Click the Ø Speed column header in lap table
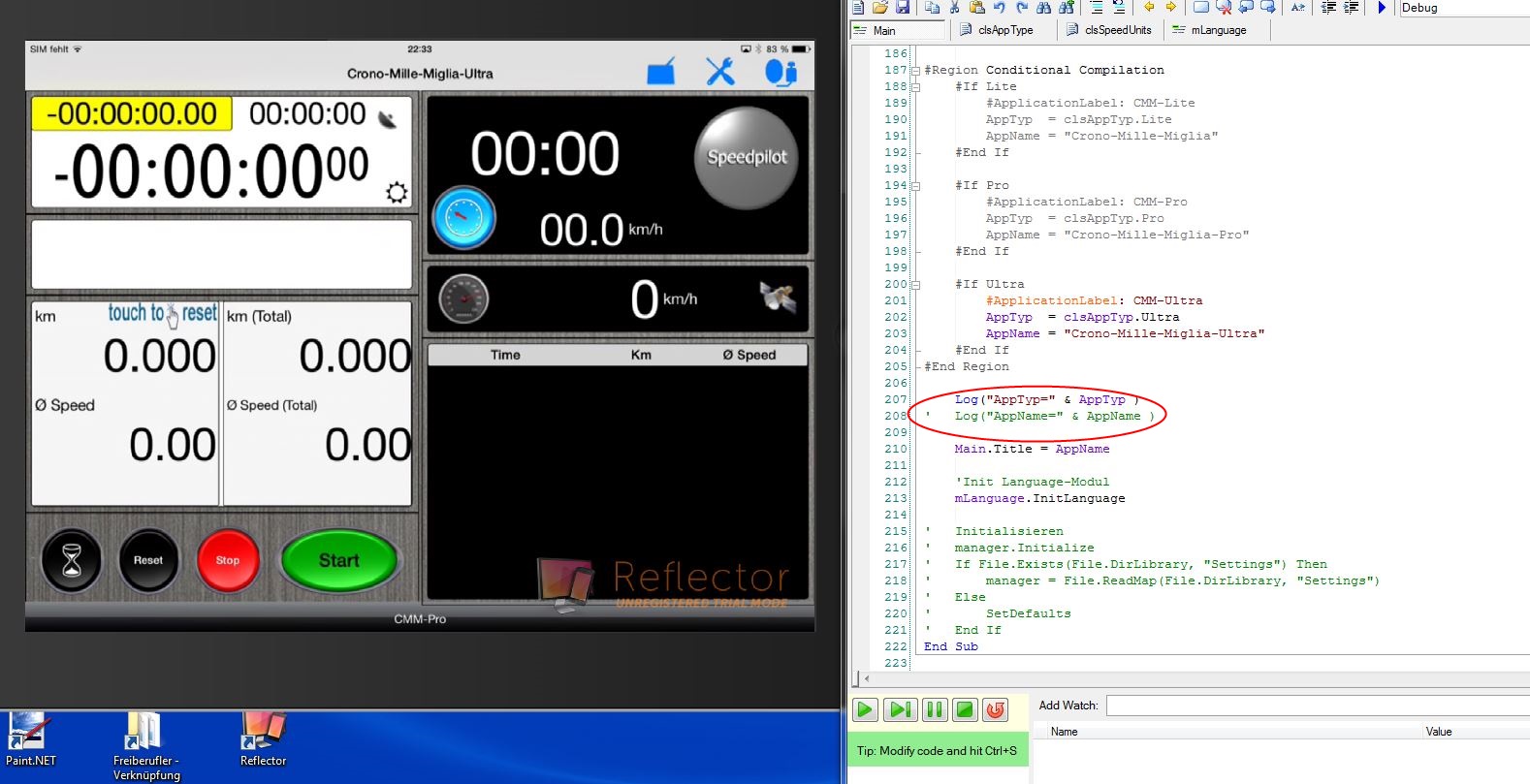Image resolution: width=1530 pixels, height=784 pixels. 749,355
